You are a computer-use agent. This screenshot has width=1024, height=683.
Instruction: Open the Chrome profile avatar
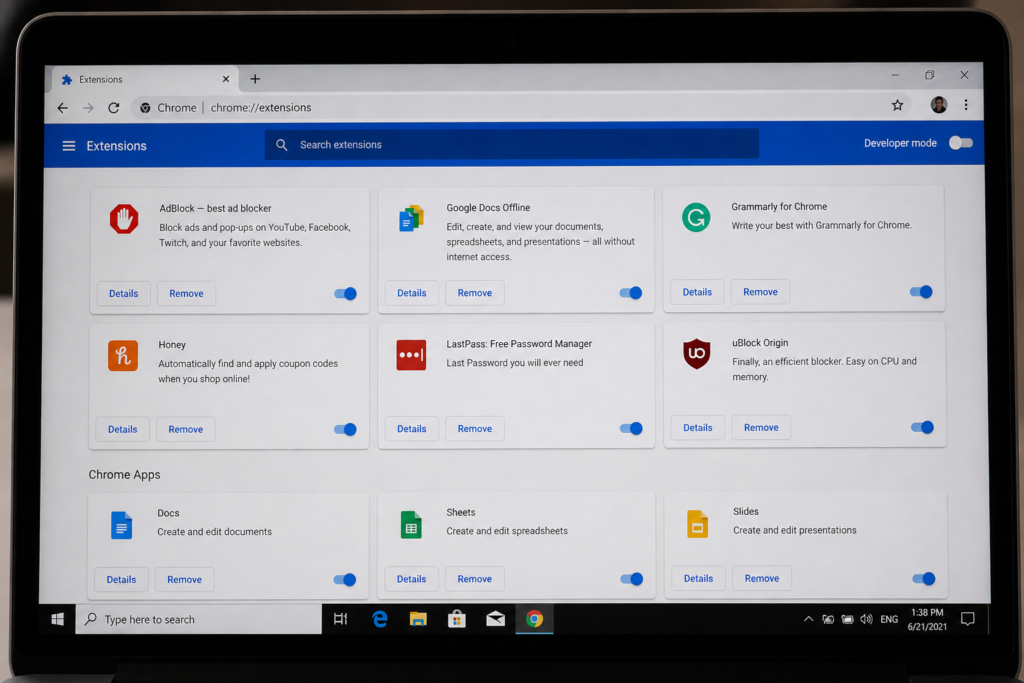point(938,104)
